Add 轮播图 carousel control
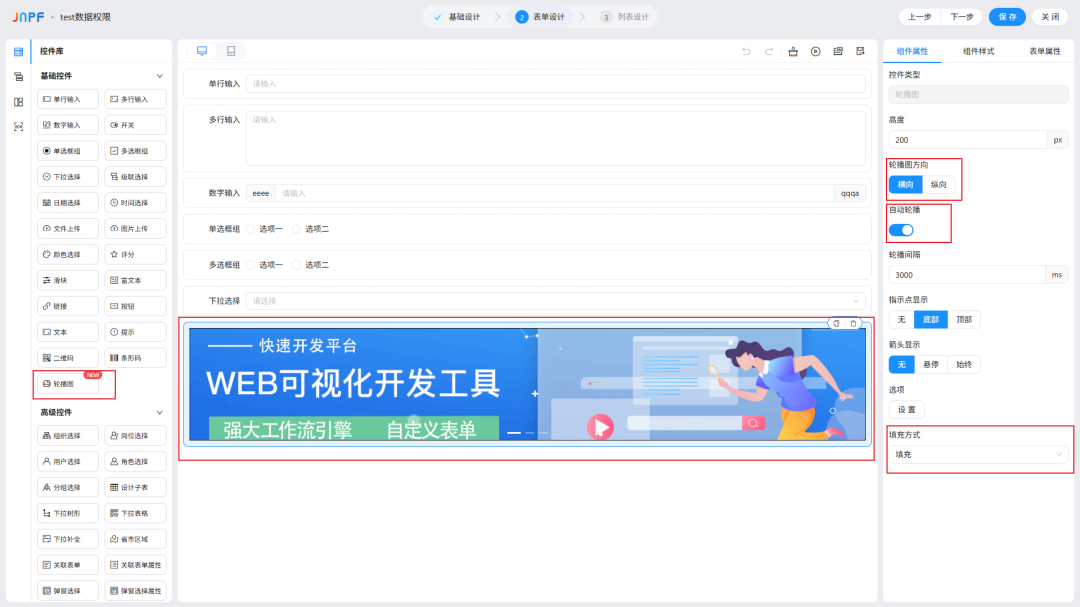Viewport: 1080px width, 607px height. [x=68, y=384]
